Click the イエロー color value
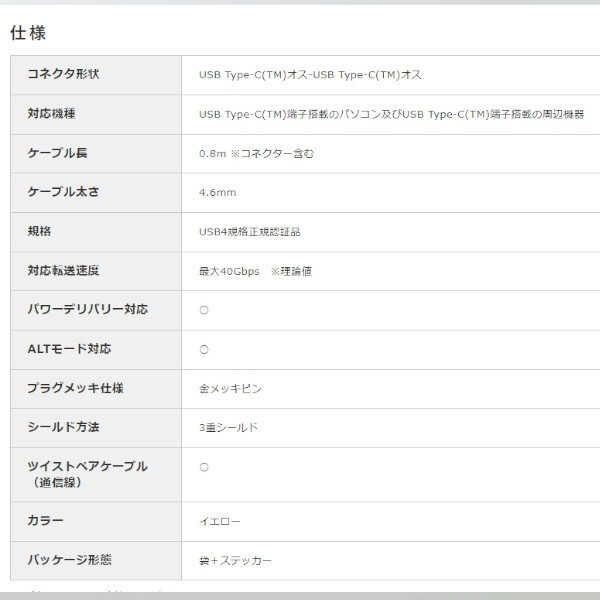The height and width of the screenshot is (600, 600). pyautogui.click(x=220, y=522)
